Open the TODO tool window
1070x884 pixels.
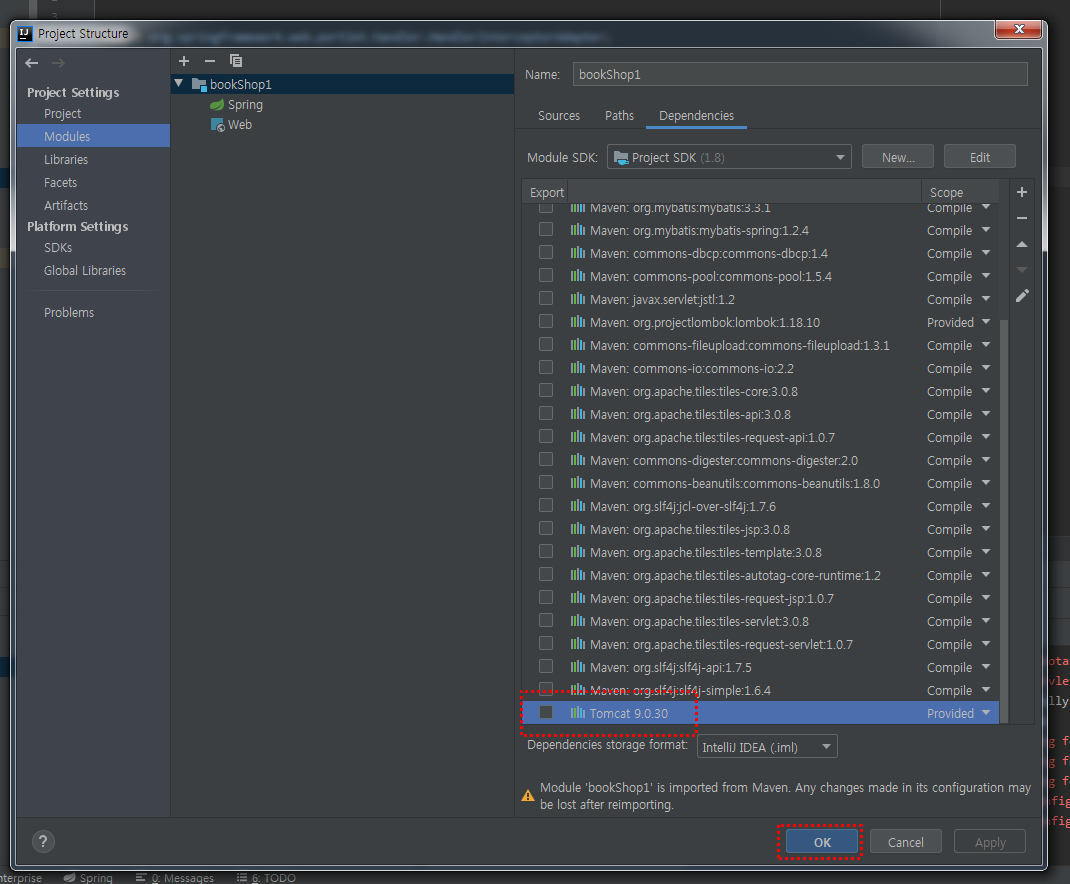pyautogui.click(x=266, y=877)
